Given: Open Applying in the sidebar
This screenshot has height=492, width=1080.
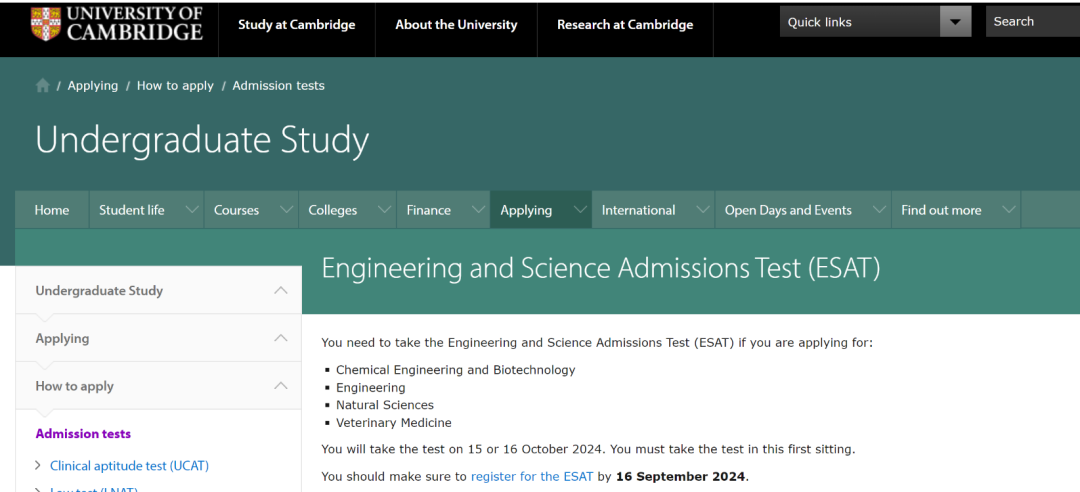Looking at the screenshot, I should (x=62, y=338).
